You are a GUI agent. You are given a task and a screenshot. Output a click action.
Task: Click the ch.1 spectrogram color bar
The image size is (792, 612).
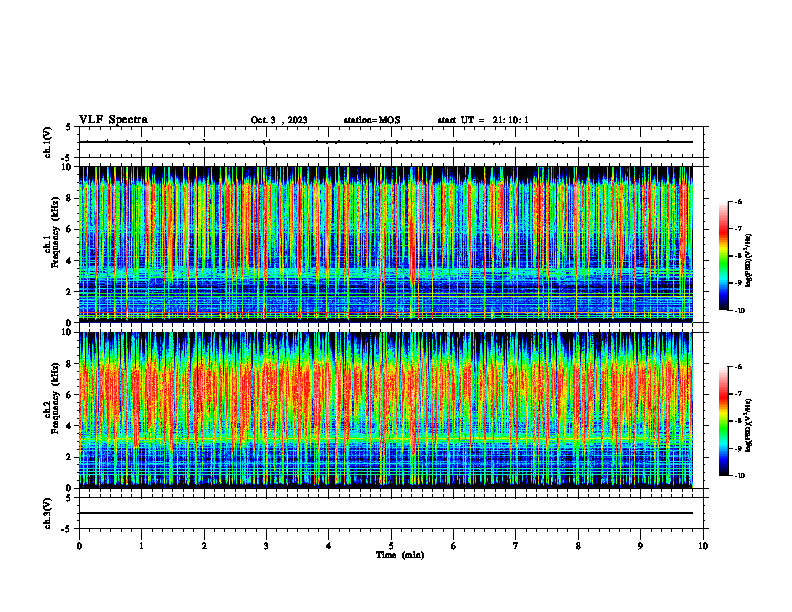tap(723, 256)
